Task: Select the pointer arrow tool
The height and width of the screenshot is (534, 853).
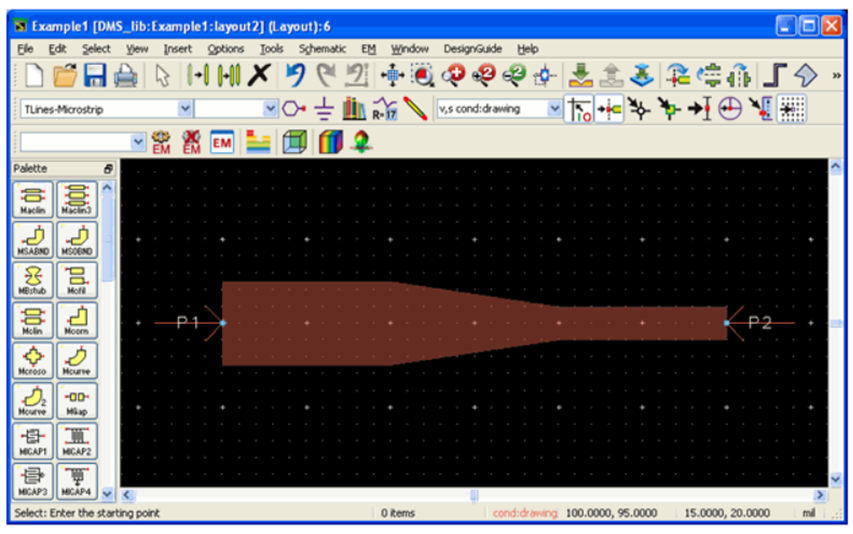Action: pyautogui.click(x=162, y=75)
